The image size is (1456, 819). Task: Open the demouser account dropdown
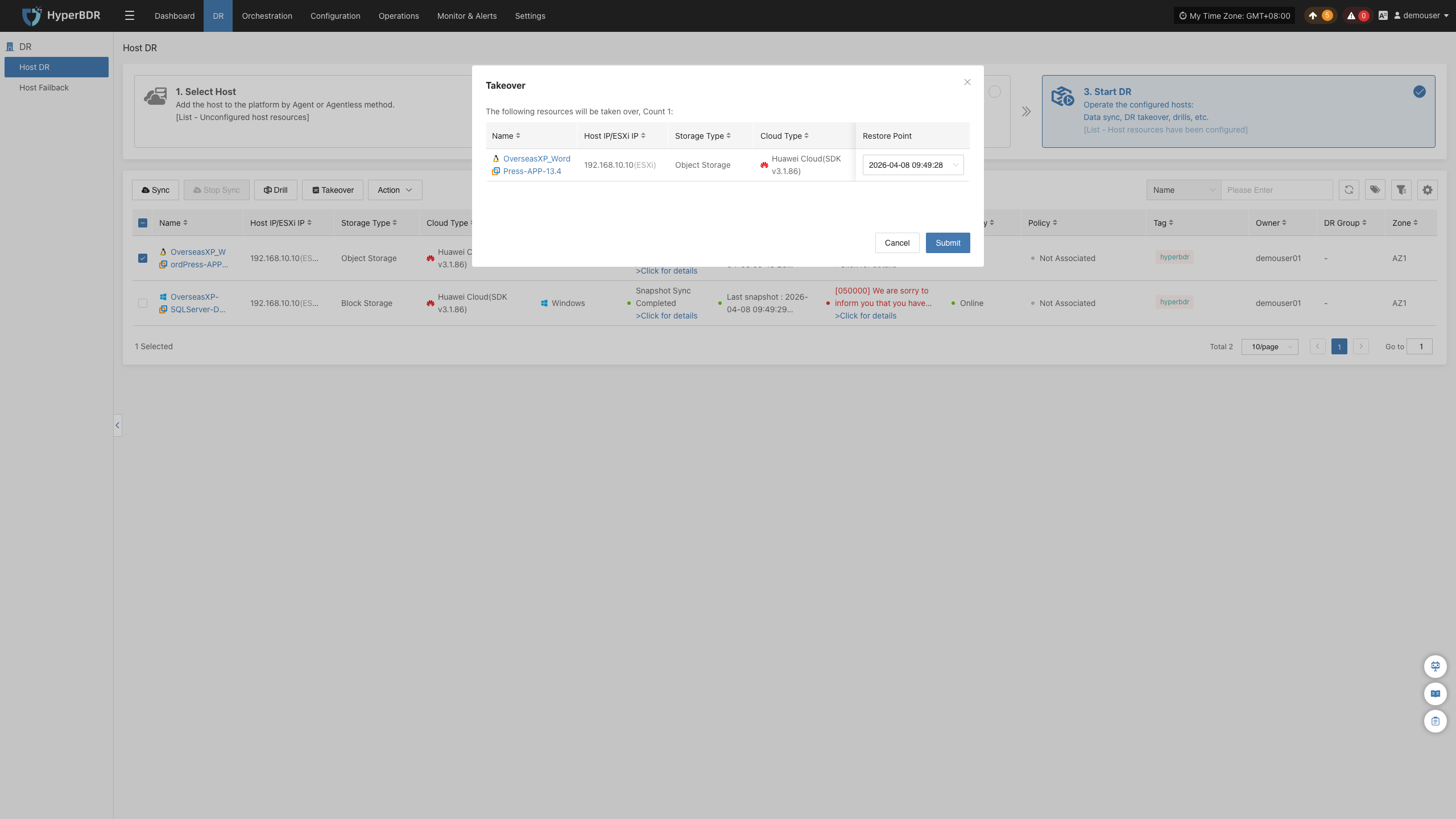click(1420, 16)
